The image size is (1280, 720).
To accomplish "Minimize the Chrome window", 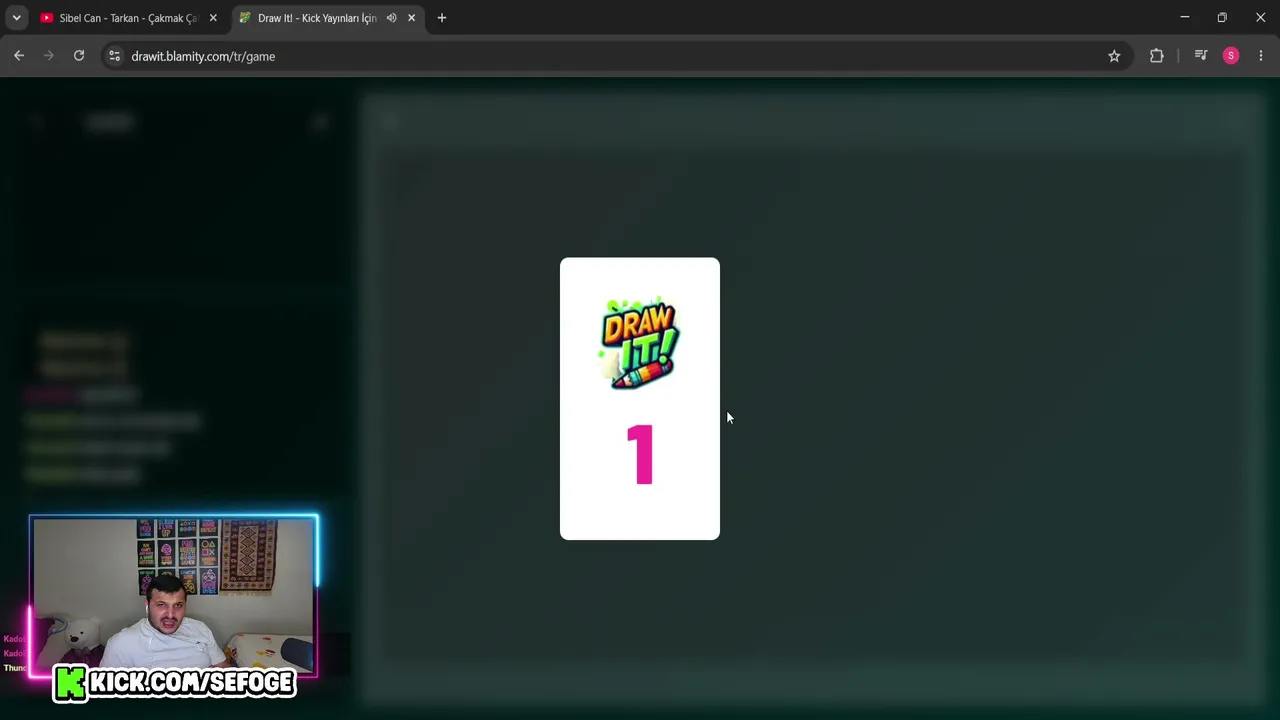I will pyautogui.click(x=1185, y=17).
